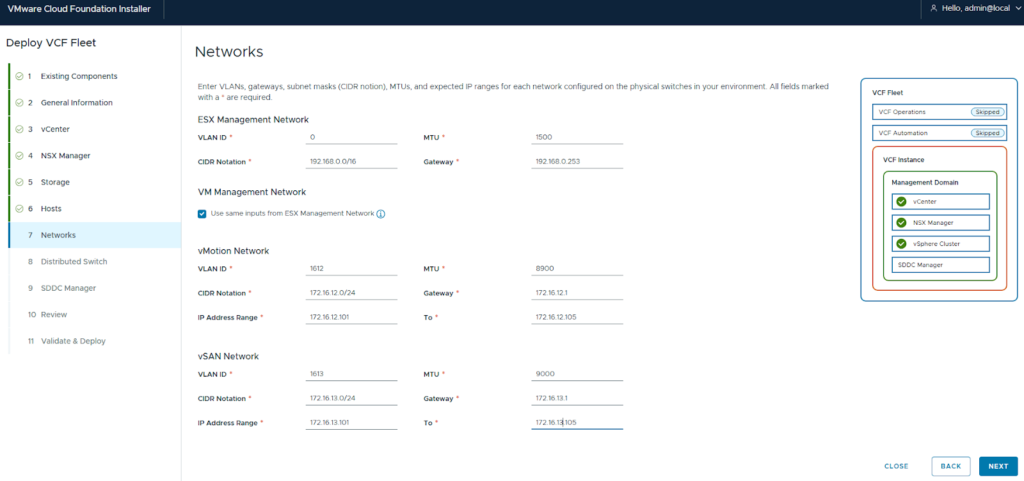Click green checkmark icon beside NSX Manager in diagram
This screenshot has width=1024, height=481.
click(902, 223)
